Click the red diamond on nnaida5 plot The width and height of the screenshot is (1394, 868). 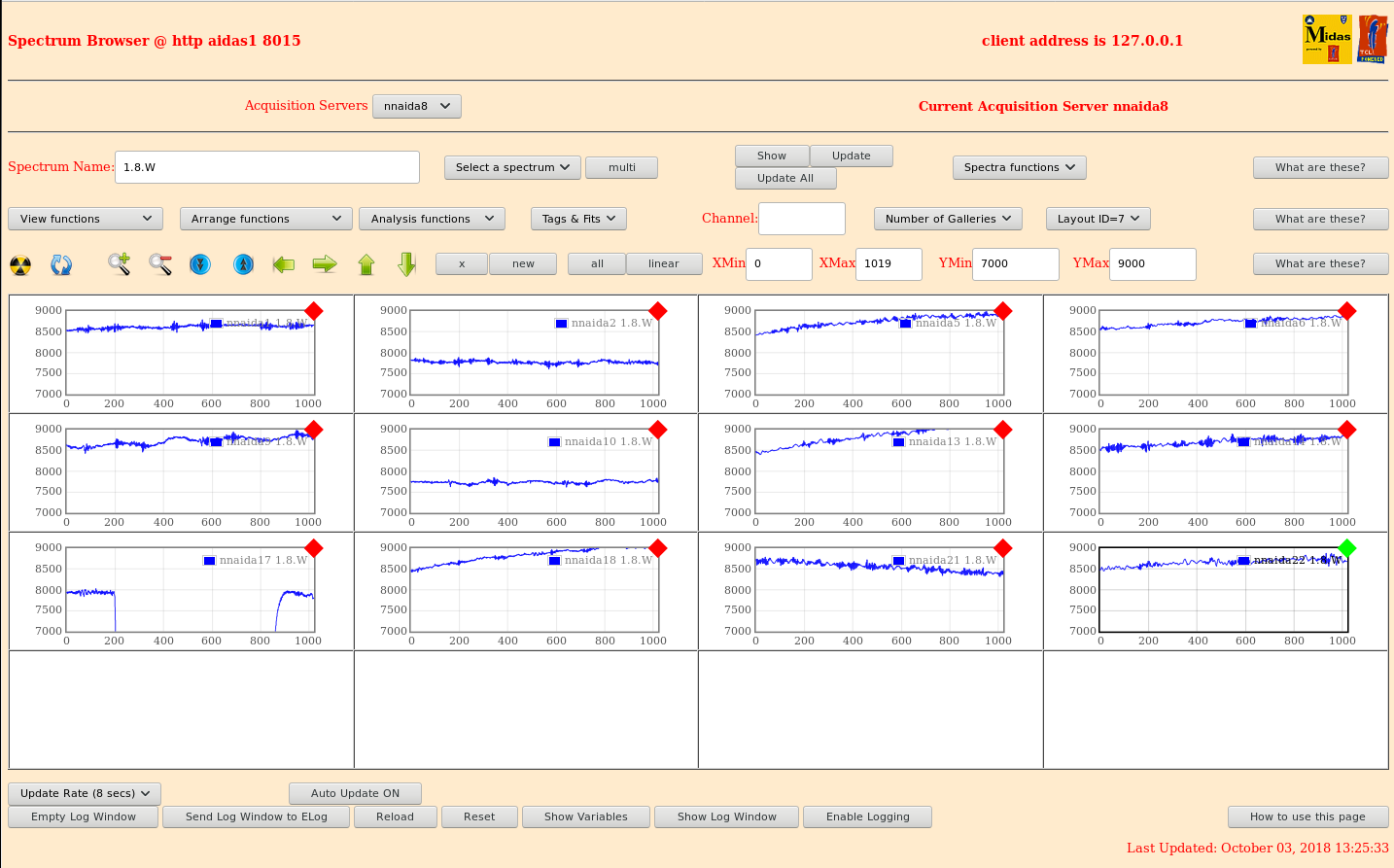1003,311
